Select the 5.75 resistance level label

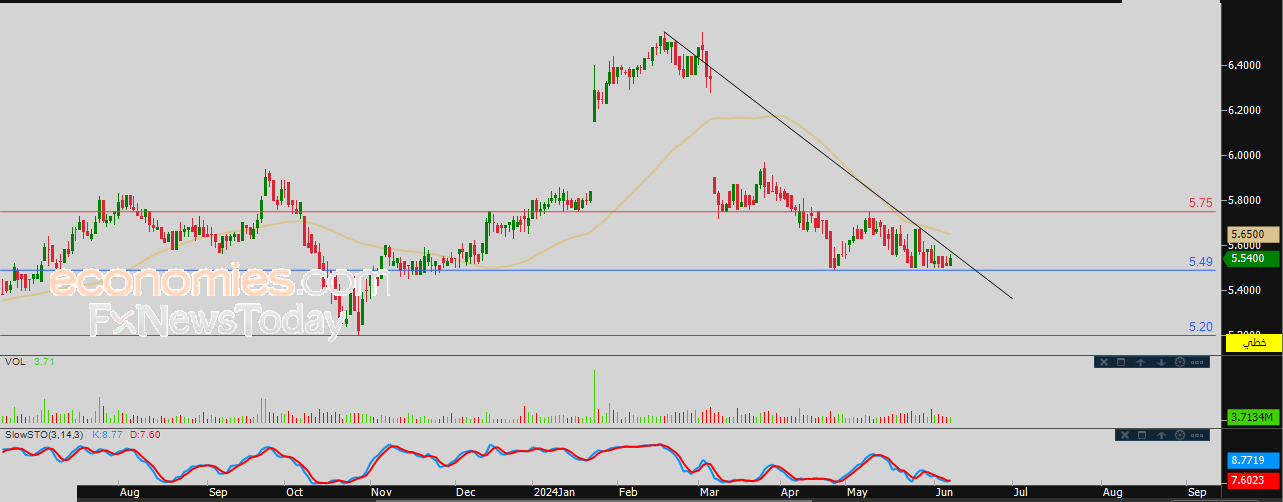[x=1200, y=202]
